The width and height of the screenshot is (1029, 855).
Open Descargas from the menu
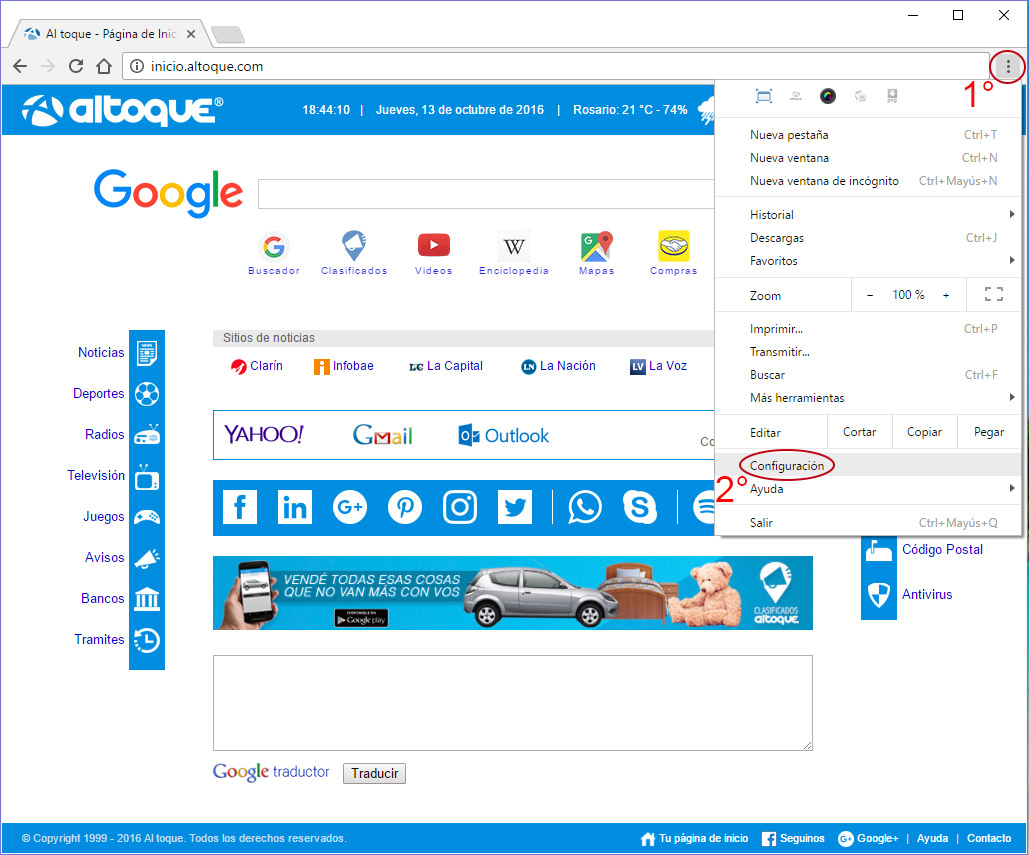(x=868, y=238)
